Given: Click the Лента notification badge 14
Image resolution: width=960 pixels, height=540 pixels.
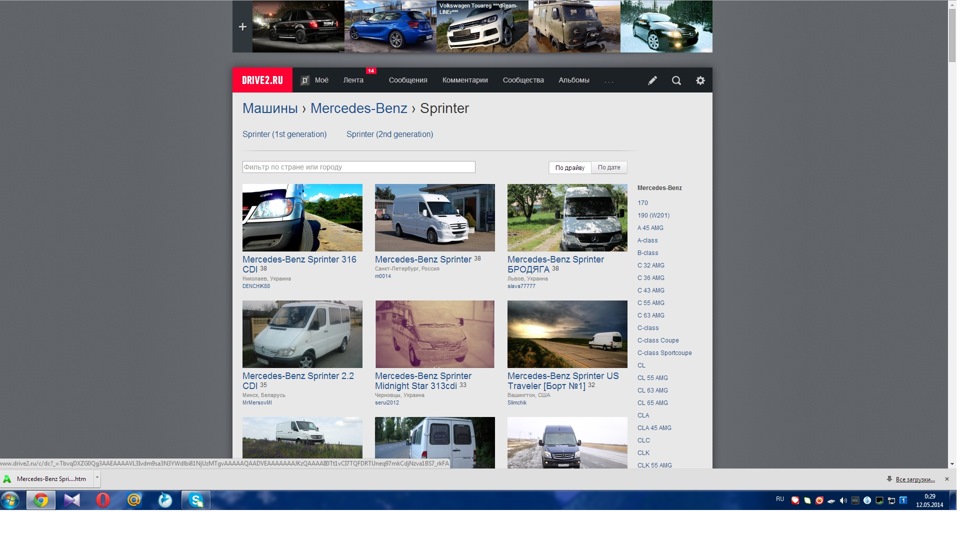Looking at the screenshot, I should tap(370, 71).
